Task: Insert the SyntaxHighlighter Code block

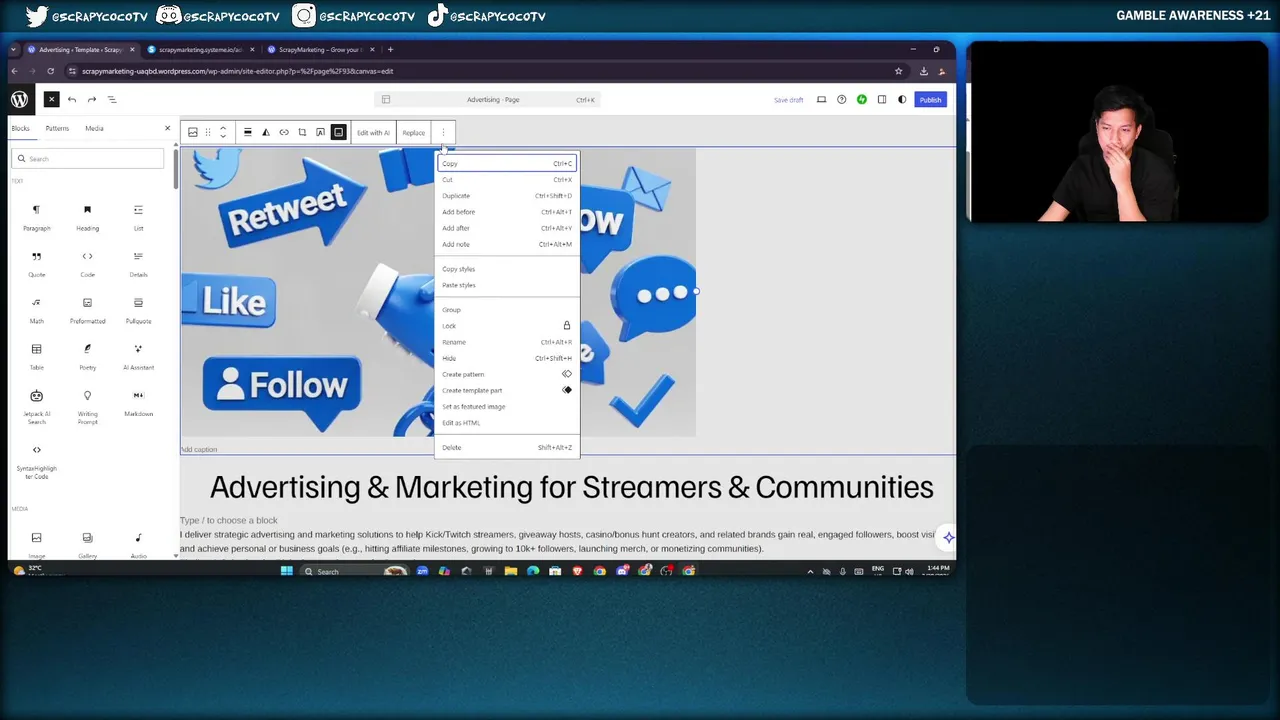Action: click(x=37, y=462)
